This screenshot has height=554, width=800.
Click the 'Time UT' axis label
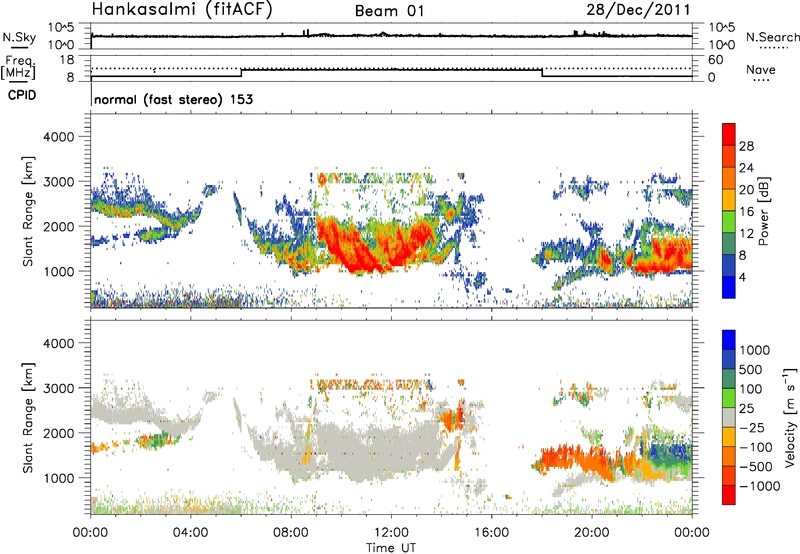391,548
